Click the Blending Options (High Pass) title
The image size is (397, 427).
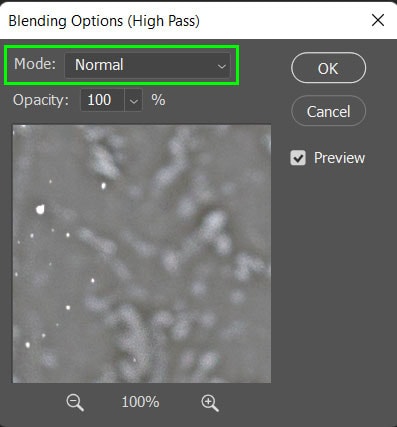click(104, 21)
